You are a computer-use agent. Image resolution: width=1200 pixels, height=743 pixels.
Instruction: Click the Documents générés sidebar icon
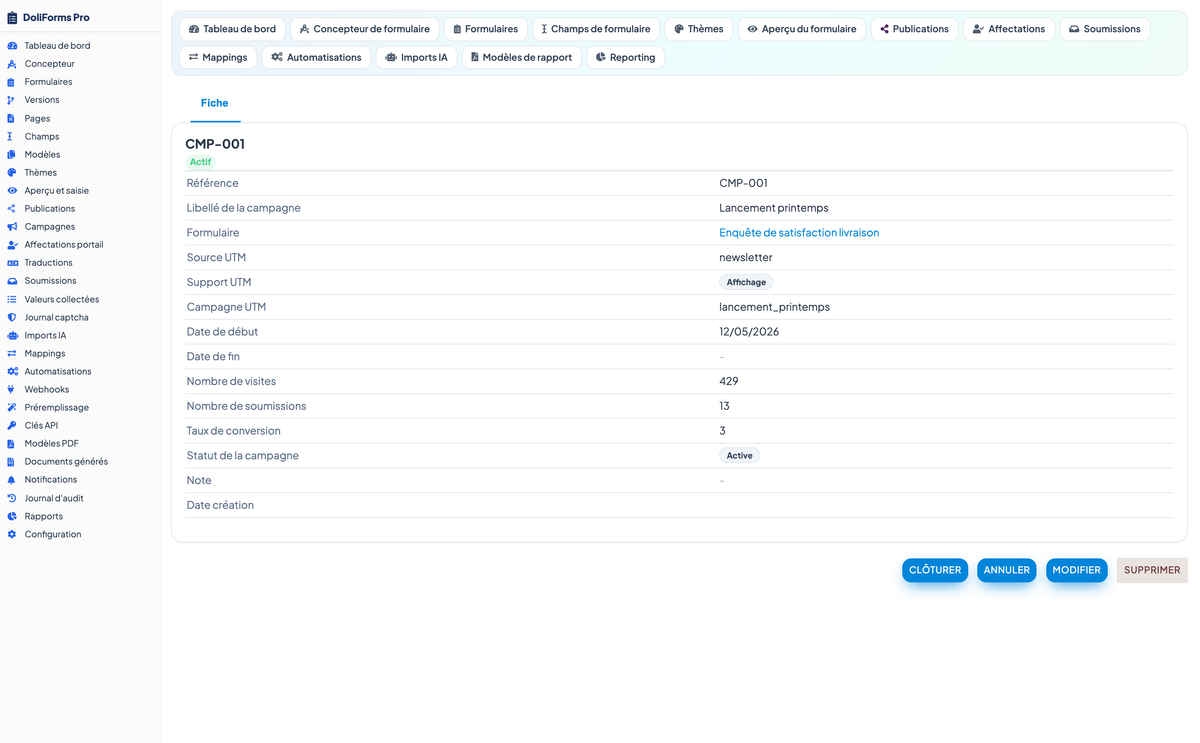12,462
